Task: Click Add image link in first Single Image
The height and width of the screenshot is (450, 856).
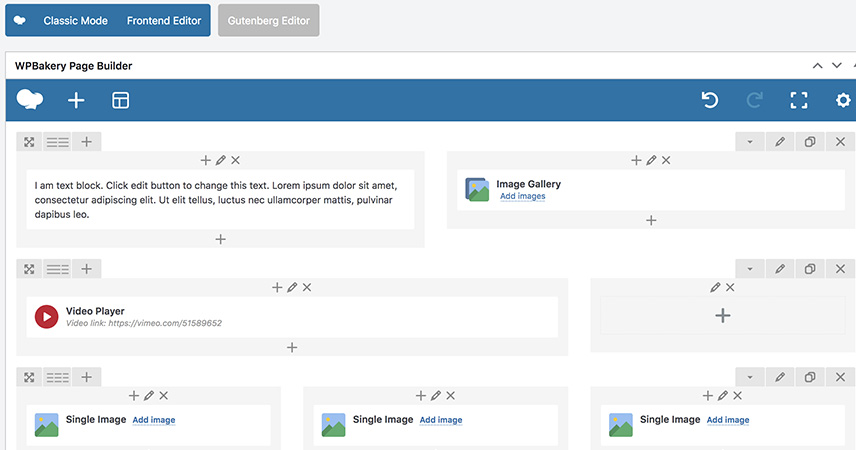Action: point(154,420)
